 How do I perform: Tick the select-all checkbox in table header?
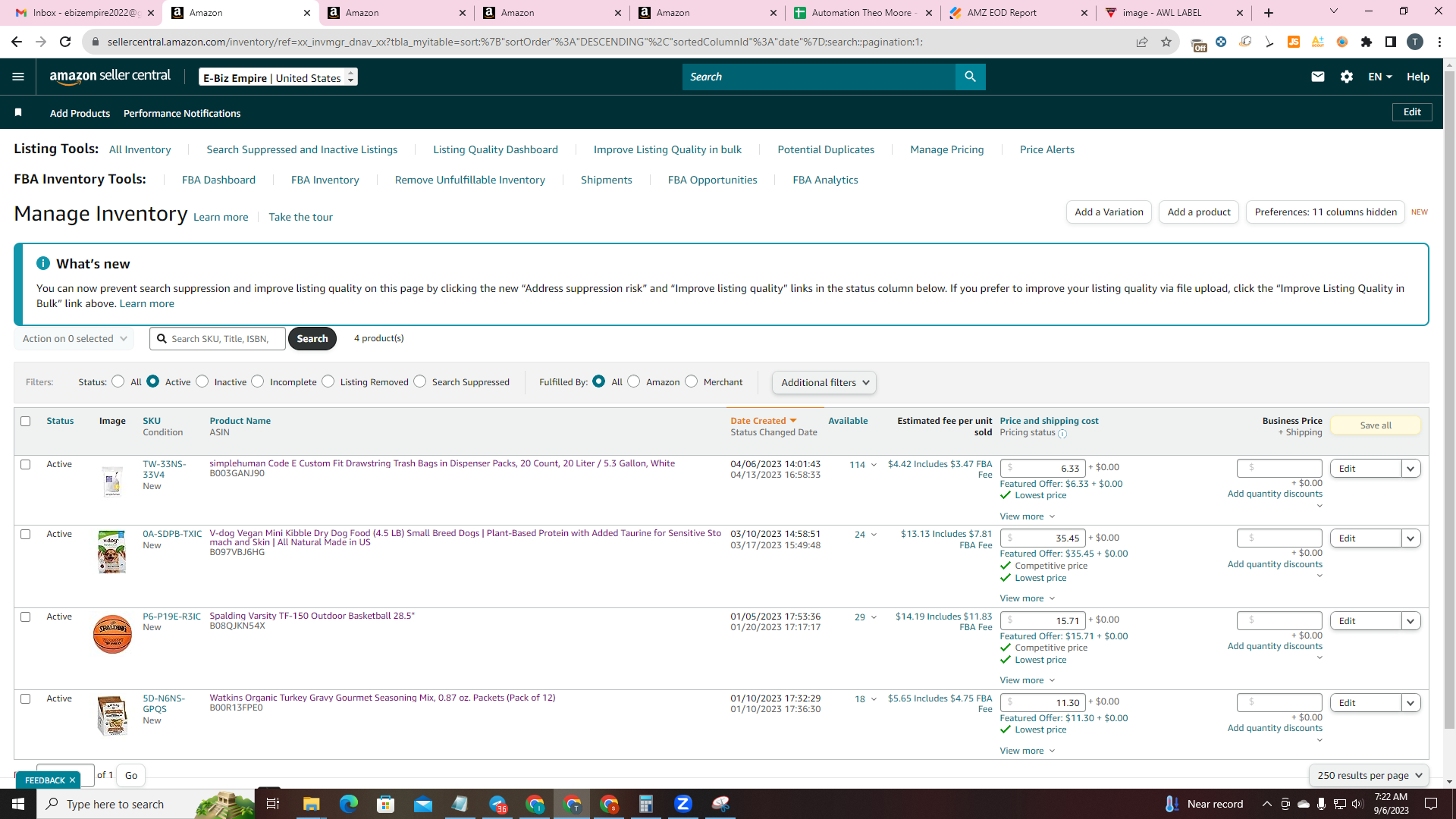(26, 421)
